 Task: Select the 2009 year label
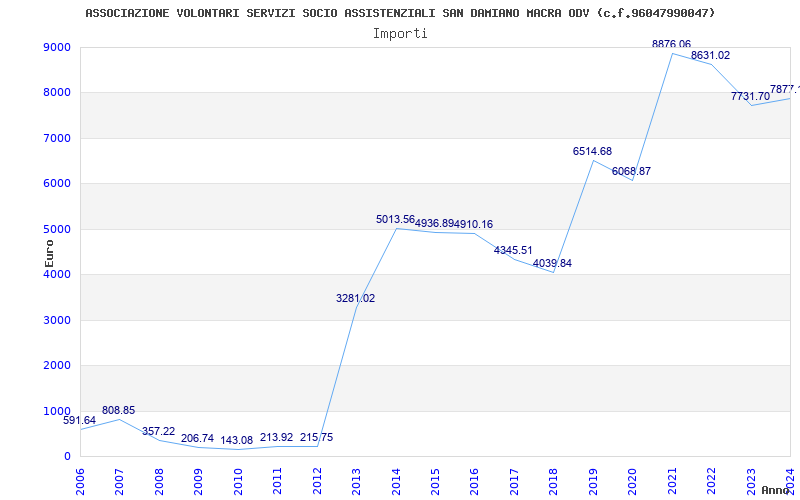[x=198, y=481]
